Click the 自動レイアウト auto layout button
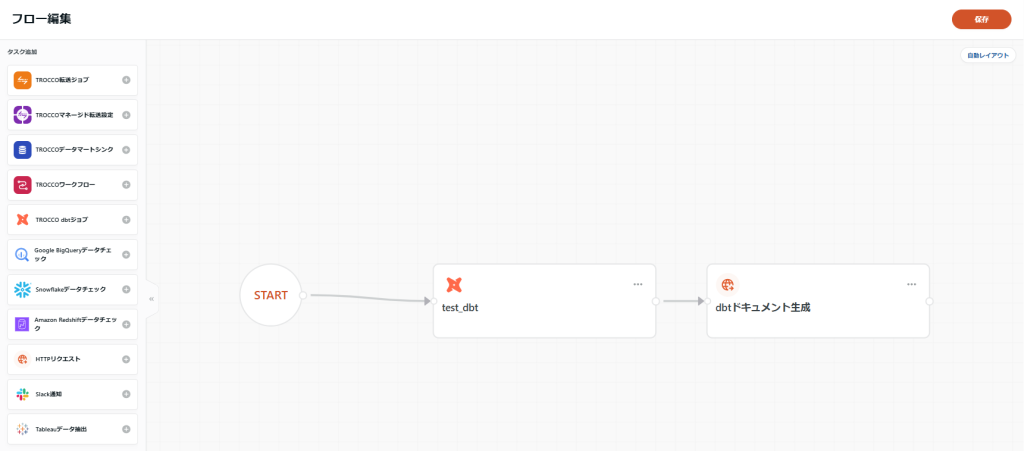The width and height of the screenshot is (1024, 451). [988, 55]
